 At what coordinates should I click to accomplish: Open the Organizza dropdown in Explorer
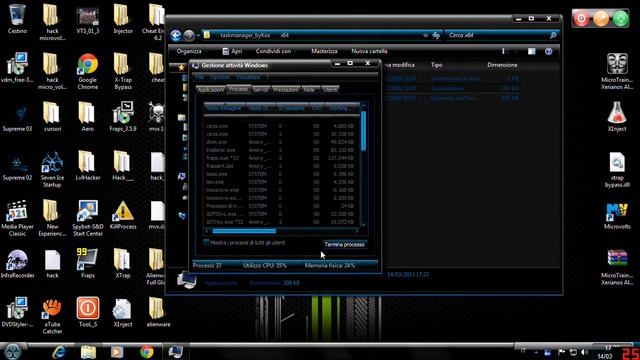pyautogui.click(x=190, y=51)
